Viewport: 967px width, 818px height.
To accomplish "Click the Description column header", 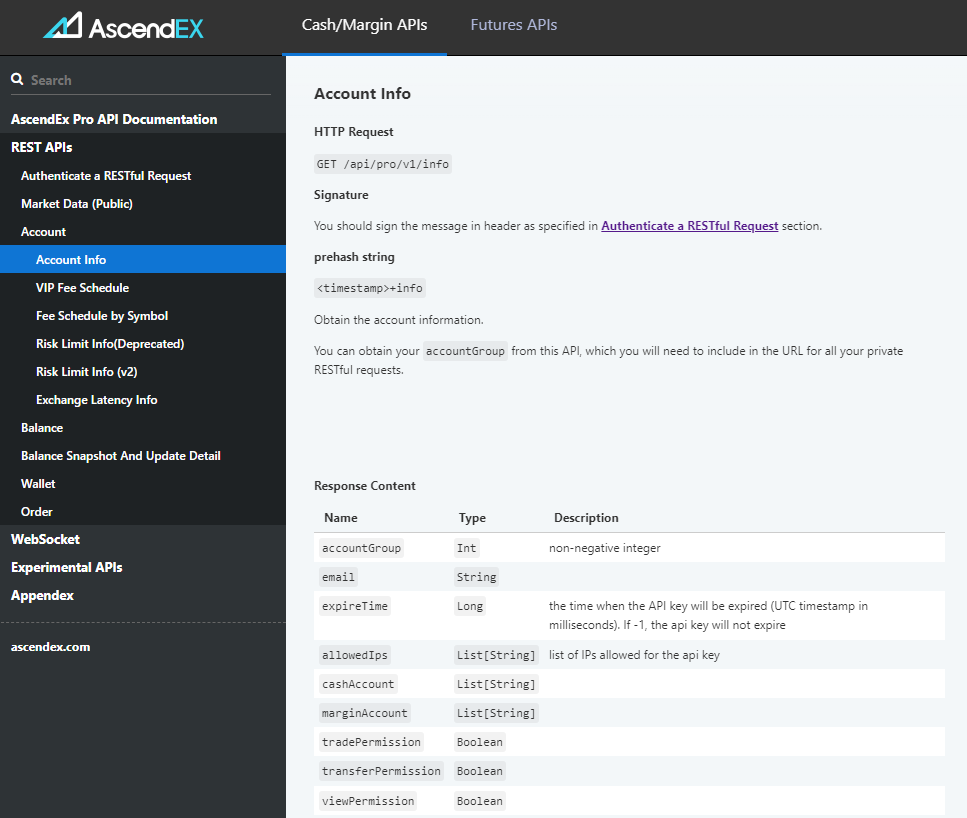I will (586, 518).
